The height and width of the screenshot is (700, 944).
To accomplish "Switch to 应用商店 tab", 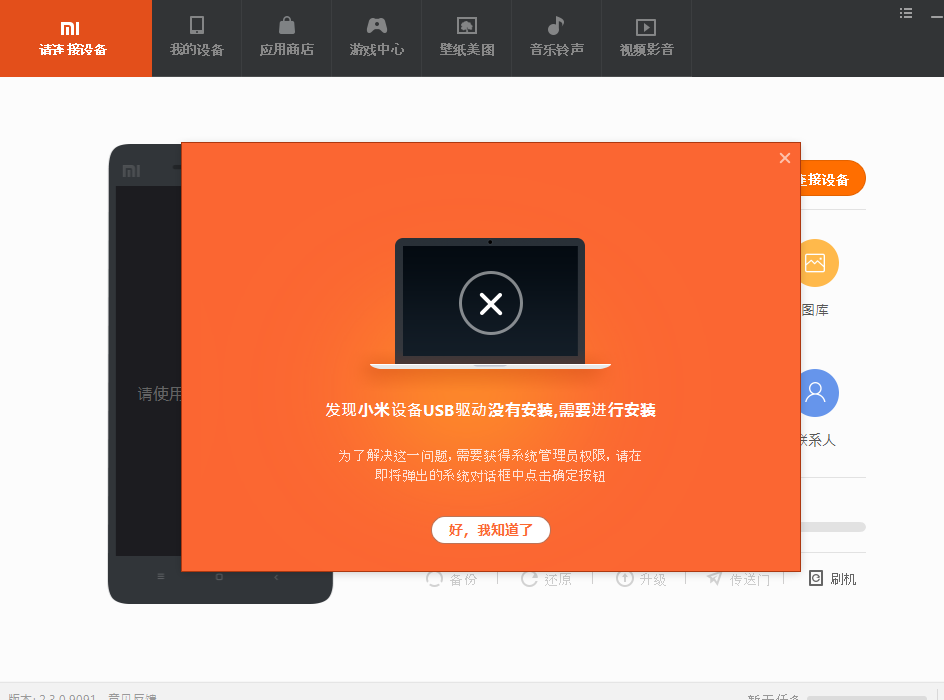I will click(287, 38).
